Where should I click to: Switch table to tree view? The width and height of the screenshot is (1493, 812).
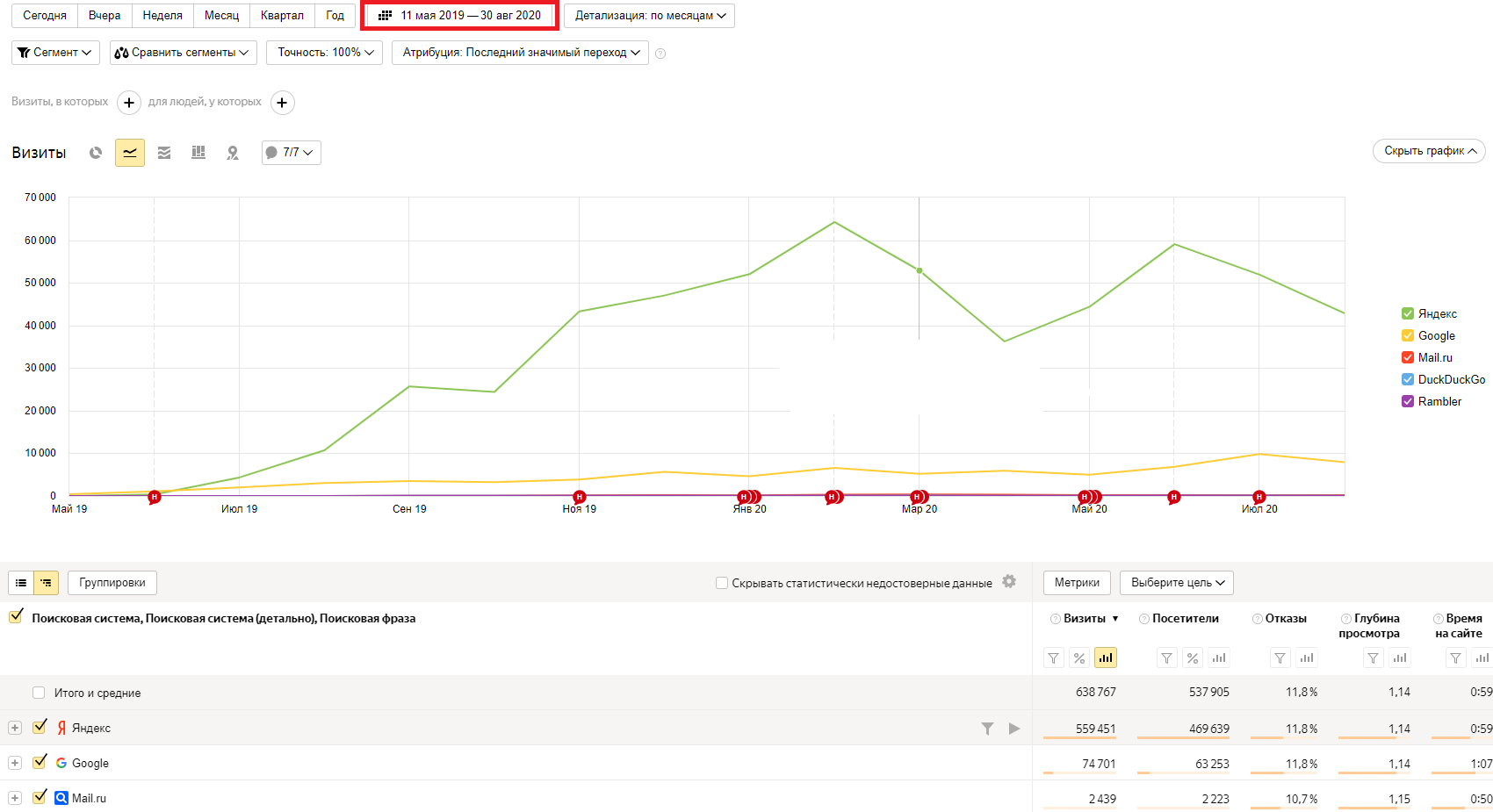tap(46, 583)
